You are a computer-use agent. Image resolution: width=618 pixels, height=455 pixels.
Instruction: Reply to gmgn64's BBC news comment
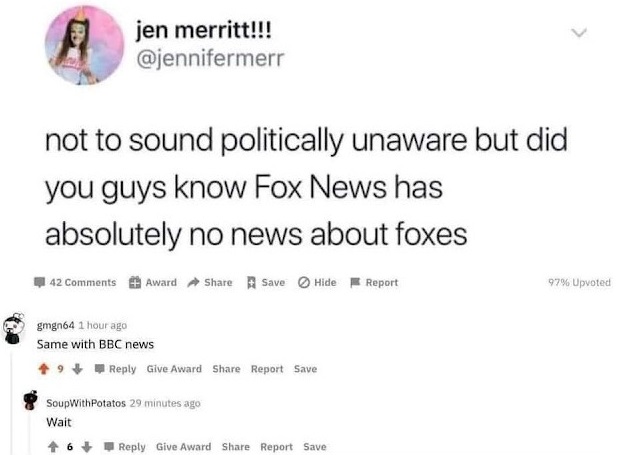tap(116, 369)
